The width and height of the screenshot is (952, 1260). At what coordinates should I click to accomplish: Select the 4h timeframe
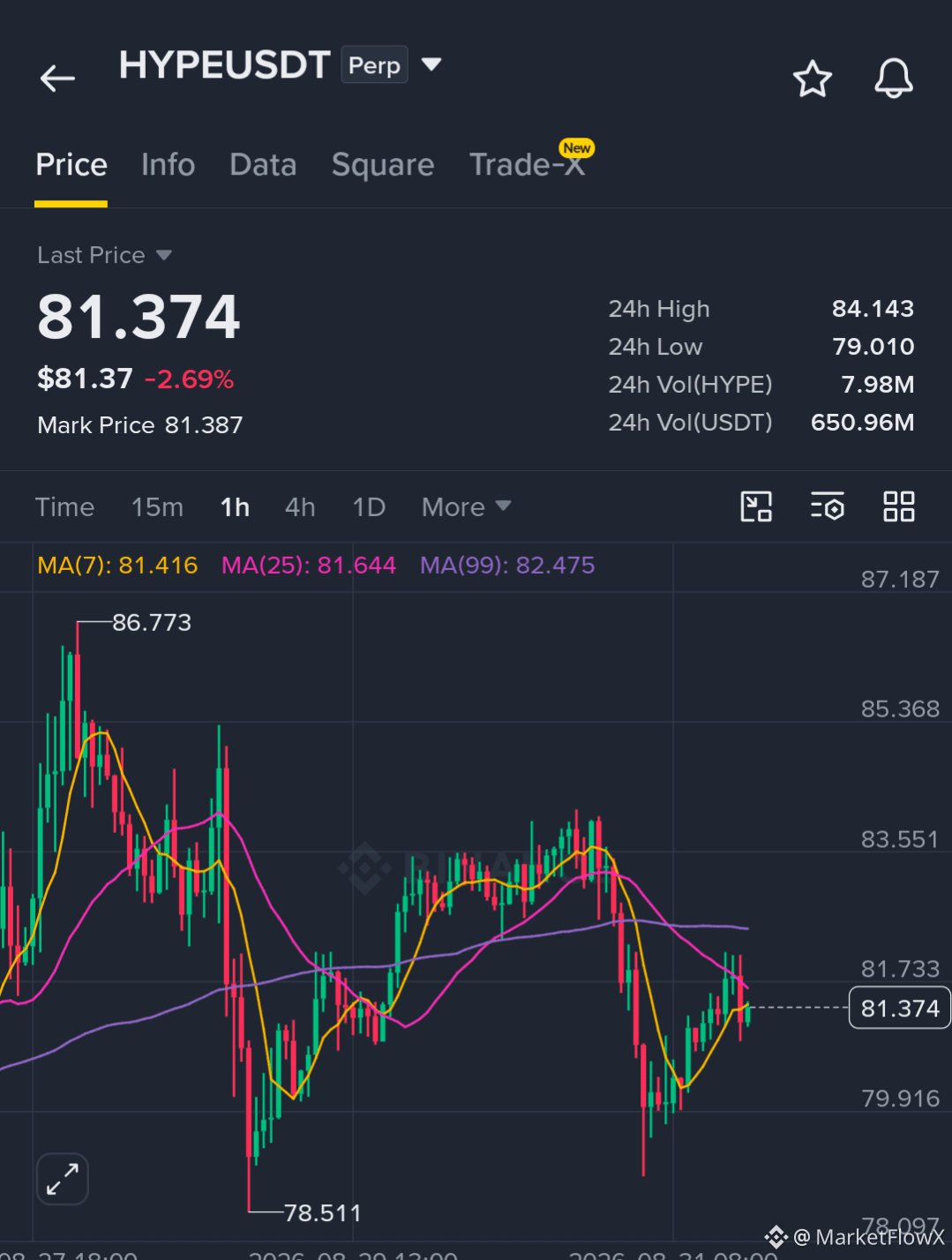pos(300,507)
